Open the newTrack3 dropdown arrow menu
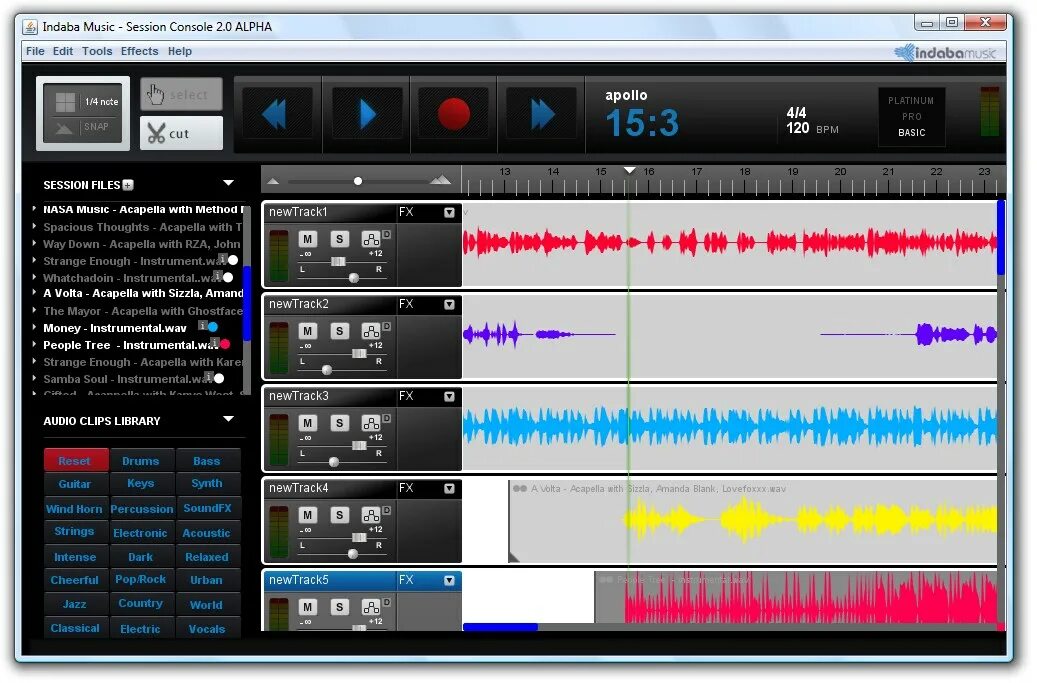This screenshot has height=683, width=1037. 451,397
